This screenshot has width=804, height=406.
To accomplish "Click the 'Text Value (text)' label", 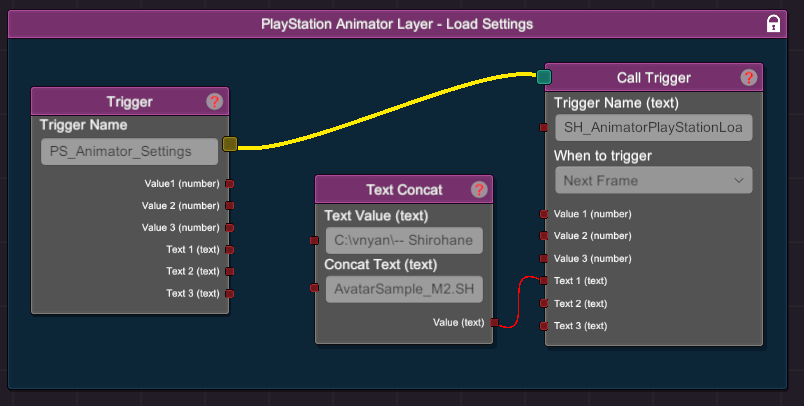I will [x=376, y=216].
